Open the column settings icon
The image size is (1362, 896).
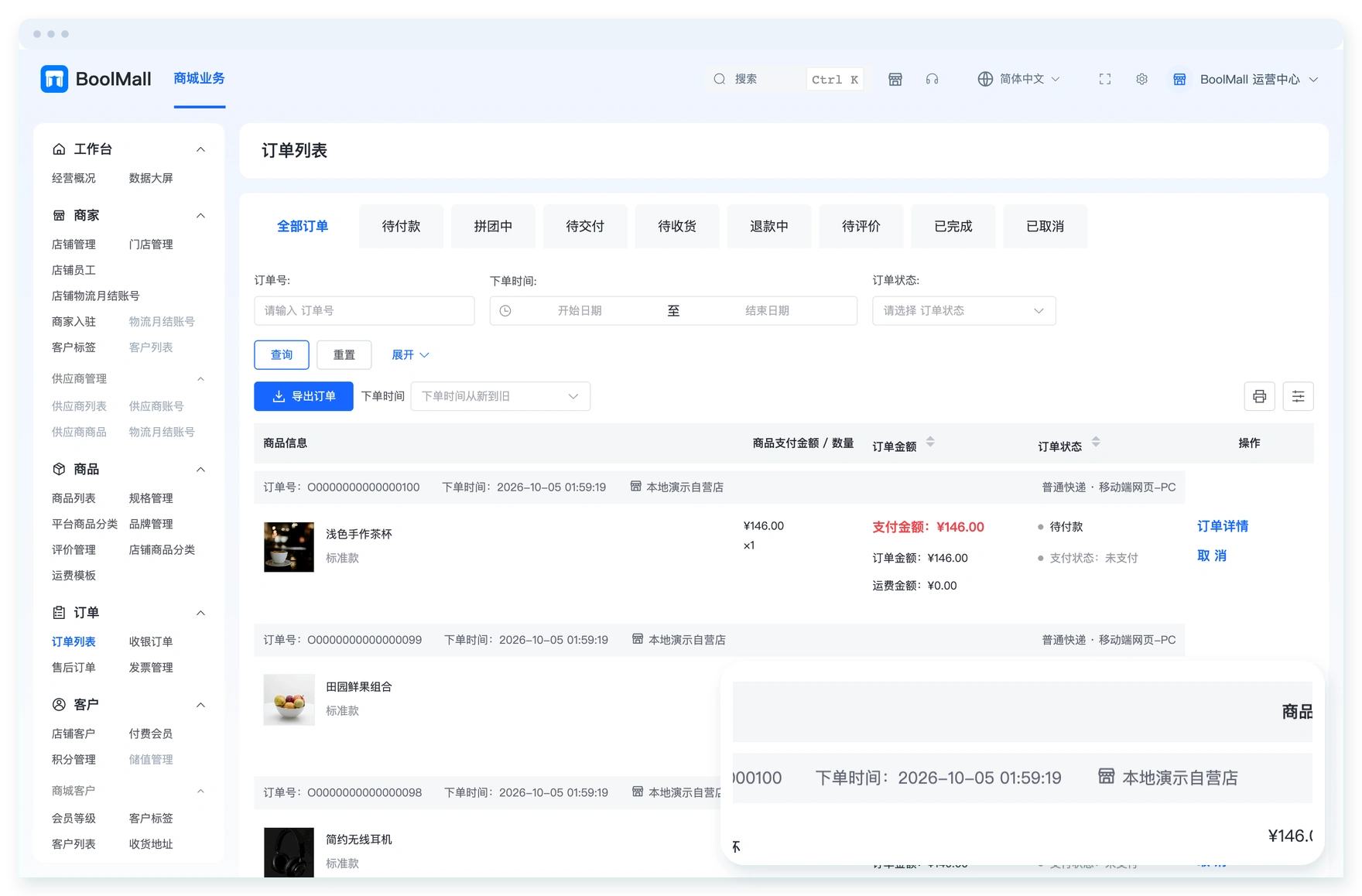click(x=1298, y=396)
